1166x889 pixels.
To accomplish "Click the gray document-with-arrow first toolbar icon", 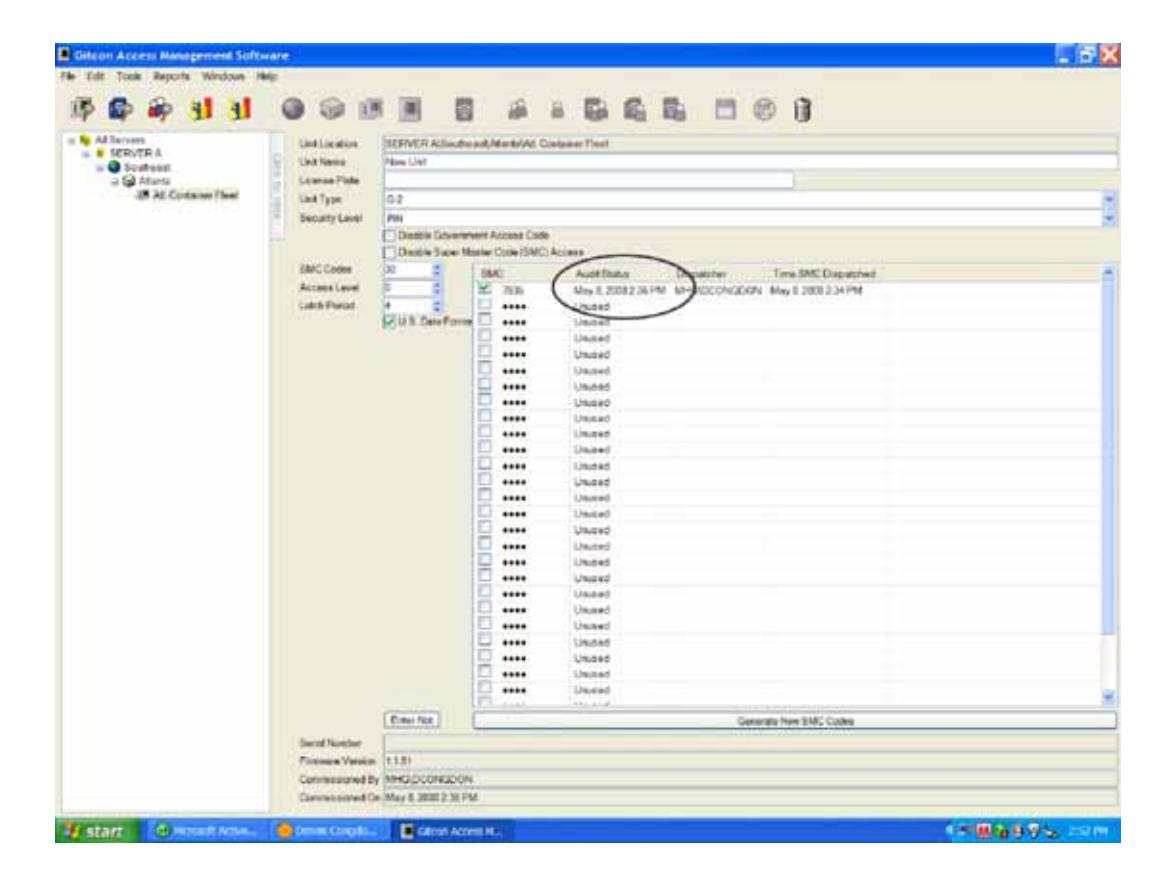I will [82, 109].
